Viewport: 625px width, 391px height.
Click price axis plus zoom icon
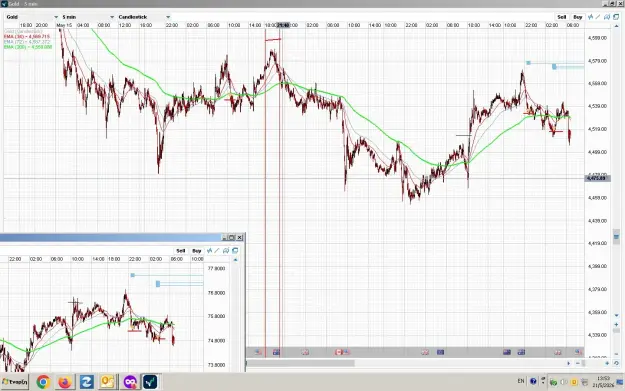tap(616, 325)
